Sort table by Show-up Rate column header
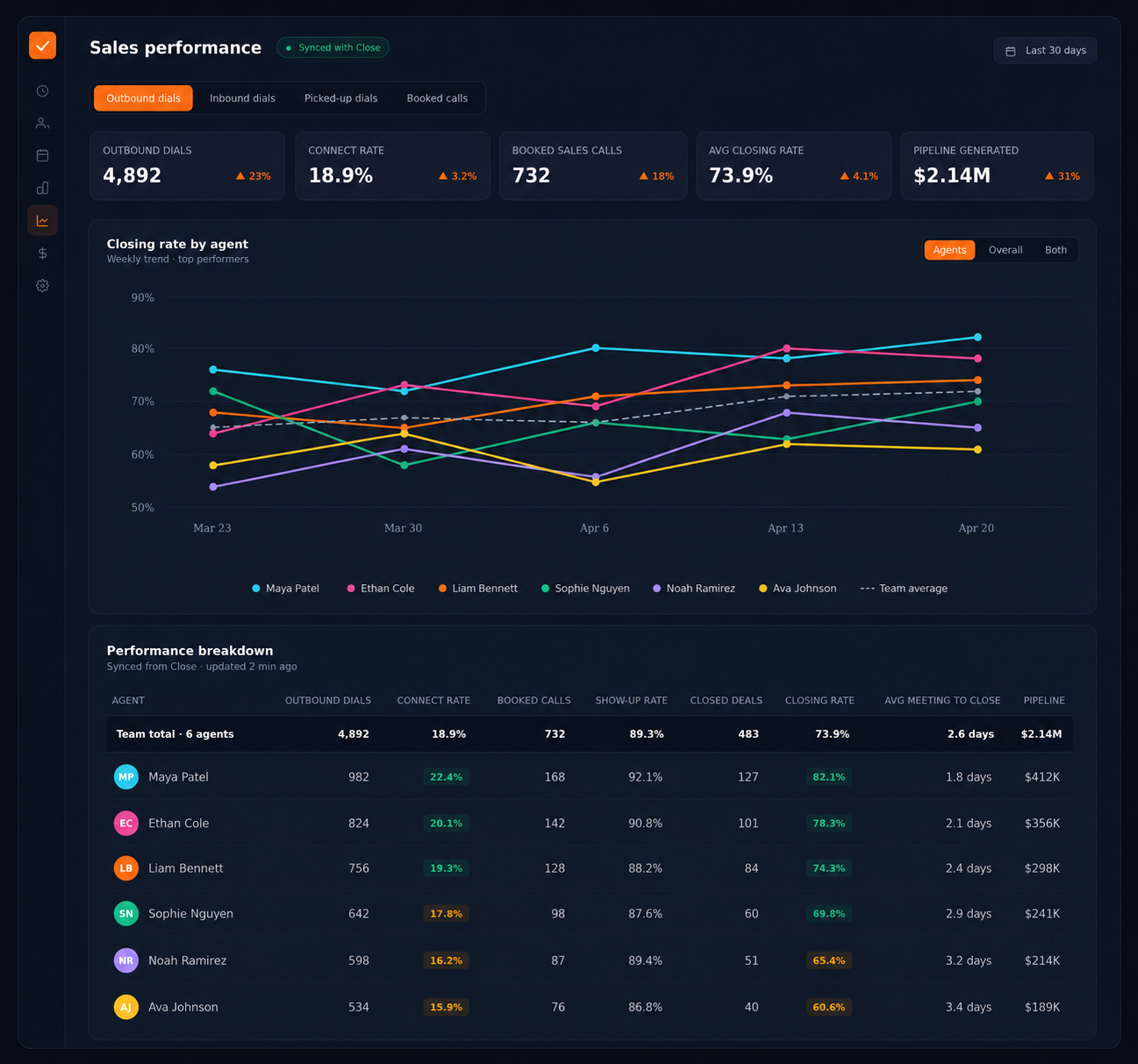The width and height of the screenshot is (1138, 1064). (632, 701)
